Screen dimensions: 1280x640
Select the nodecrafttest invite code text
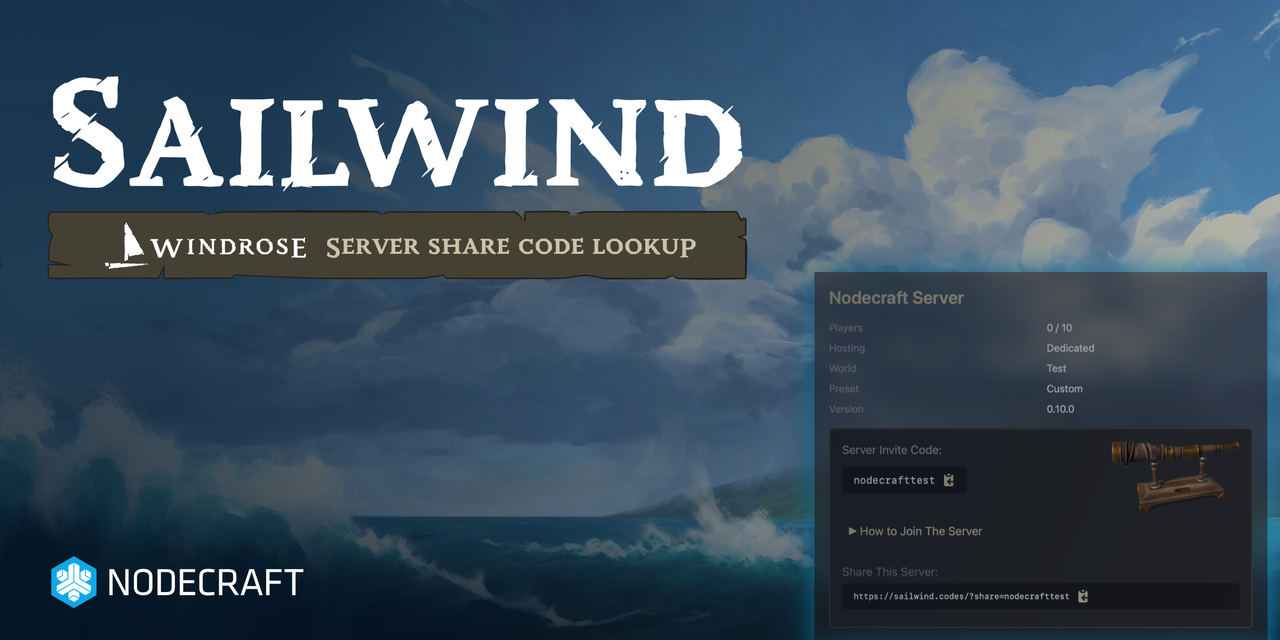coord(893,481)
